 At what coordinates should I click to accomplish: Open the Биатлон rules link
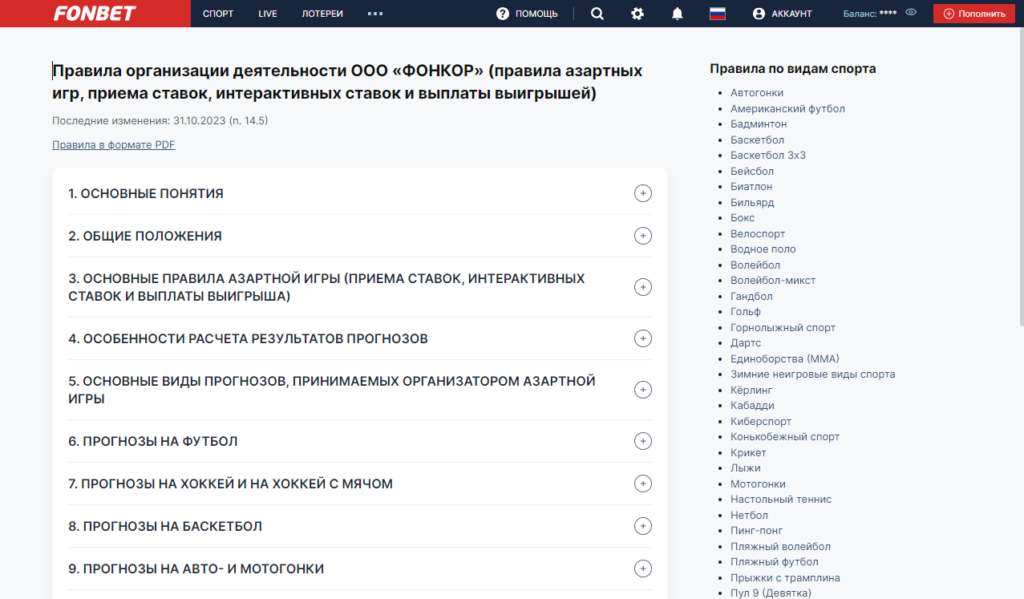pos(751,187)
